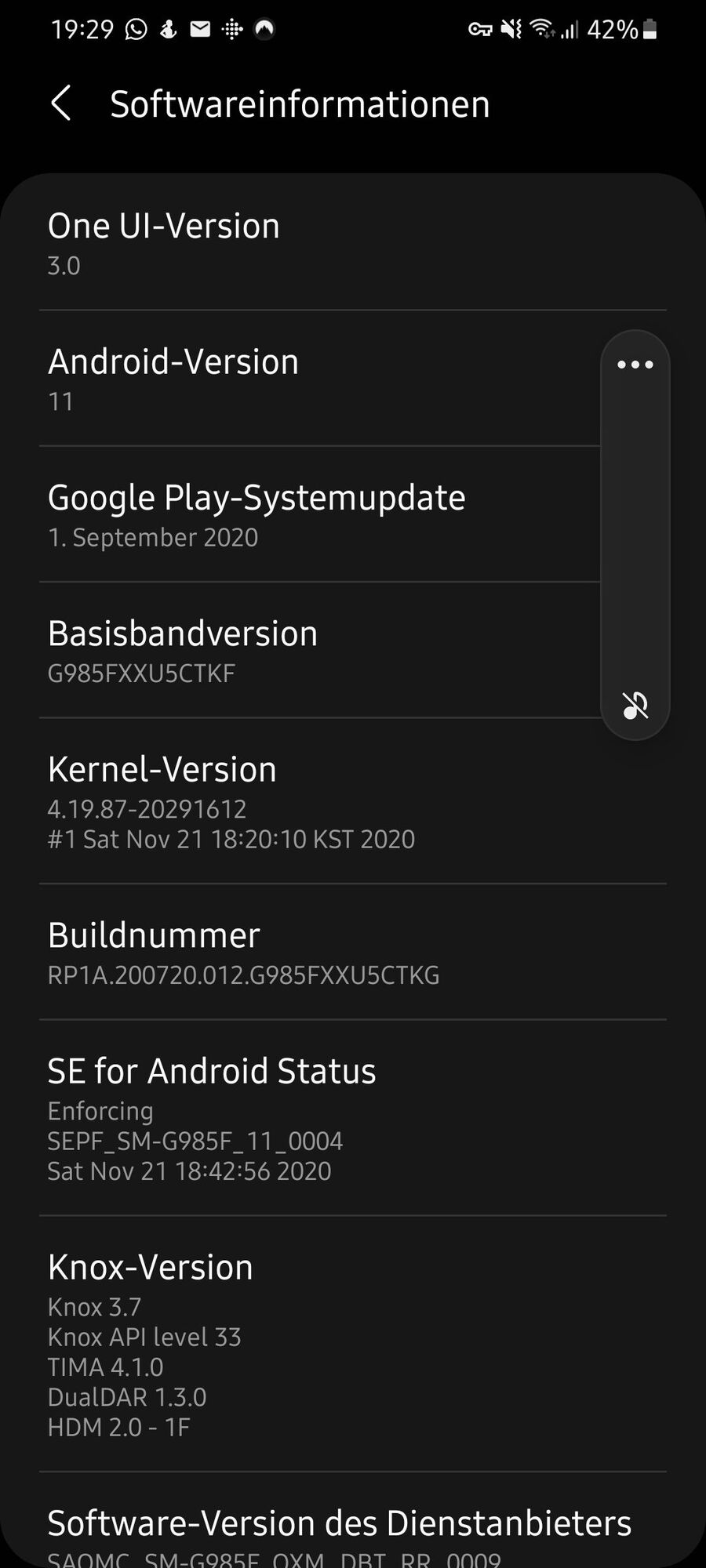The height and width of the screenshot is (1568, 706).
Task: Adjust the vertical volume slider
Action: point(635,533)
